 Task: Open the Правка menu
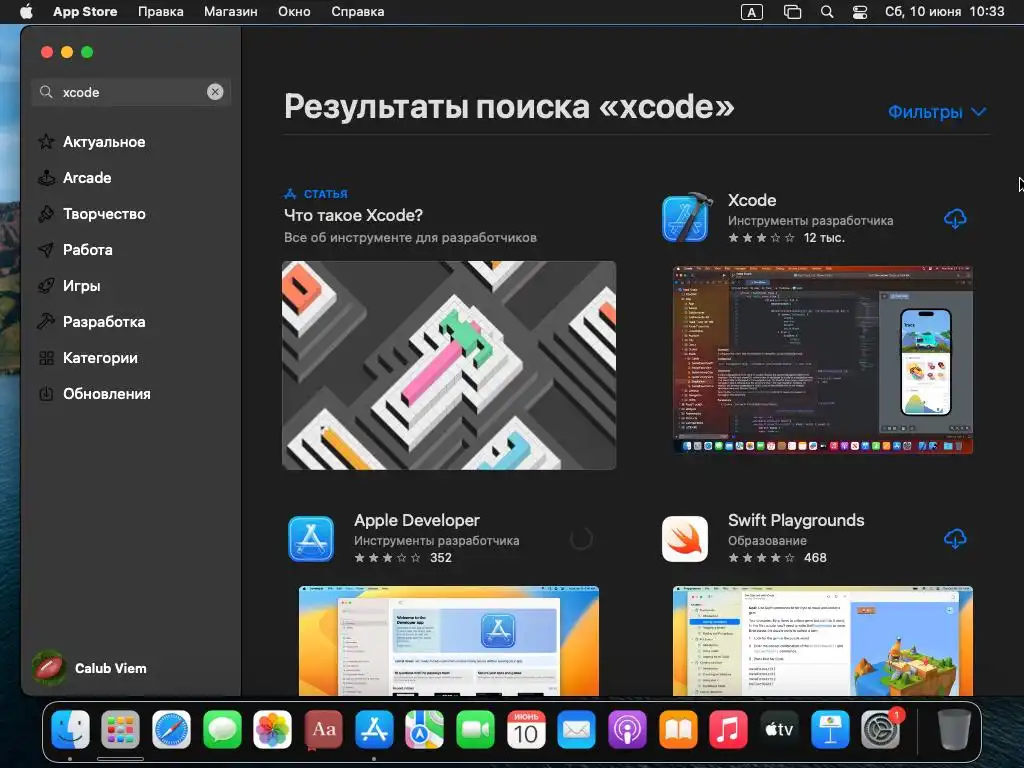[161, 12]
